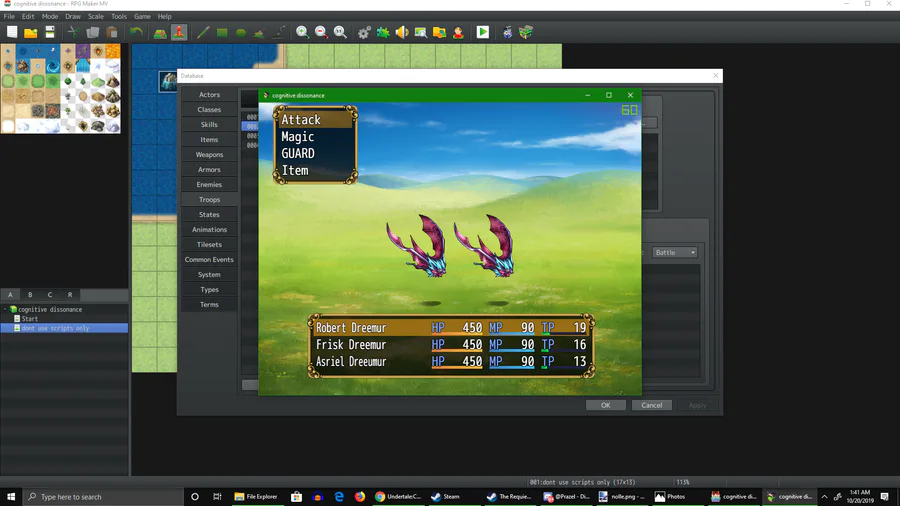Click Cancel in the Database dialog
This screenshot has height=506, width=900.
651,405
